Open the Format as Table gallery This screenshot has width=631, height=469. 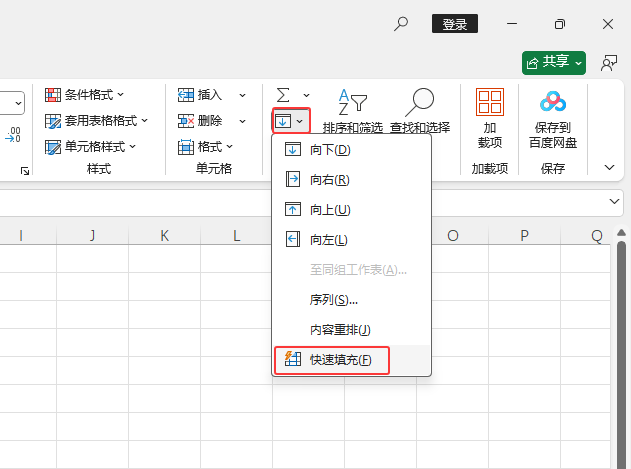point(97,120)
